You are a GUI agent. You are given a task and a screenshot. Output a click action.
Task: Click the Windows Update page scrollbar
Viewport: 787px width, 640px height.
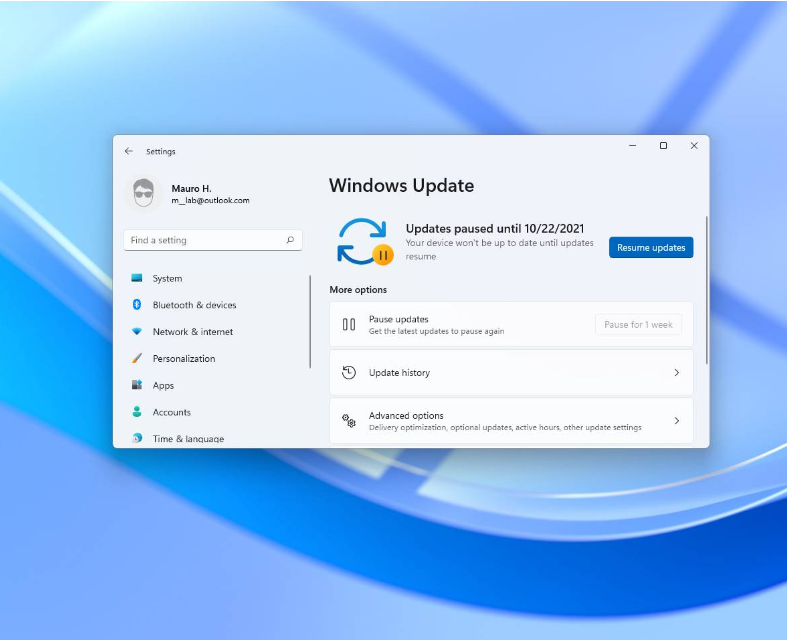tap(707, 290)
